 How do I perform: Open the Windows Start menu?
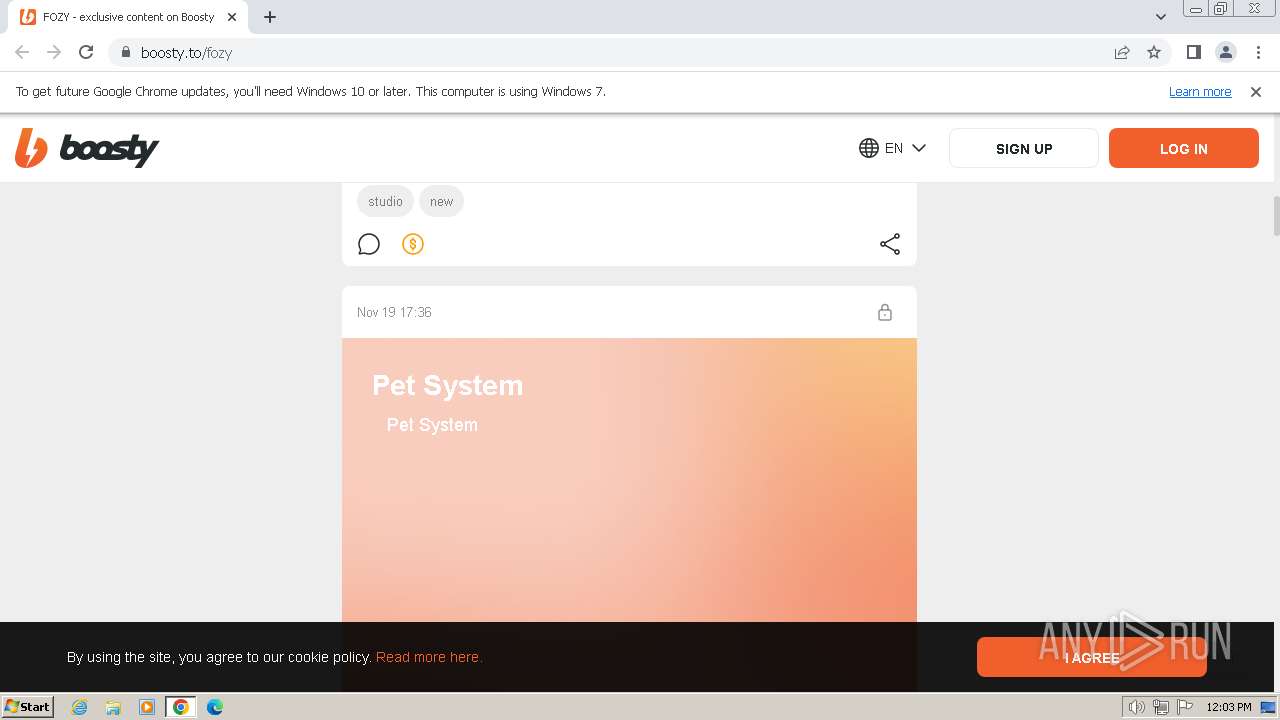28,706
